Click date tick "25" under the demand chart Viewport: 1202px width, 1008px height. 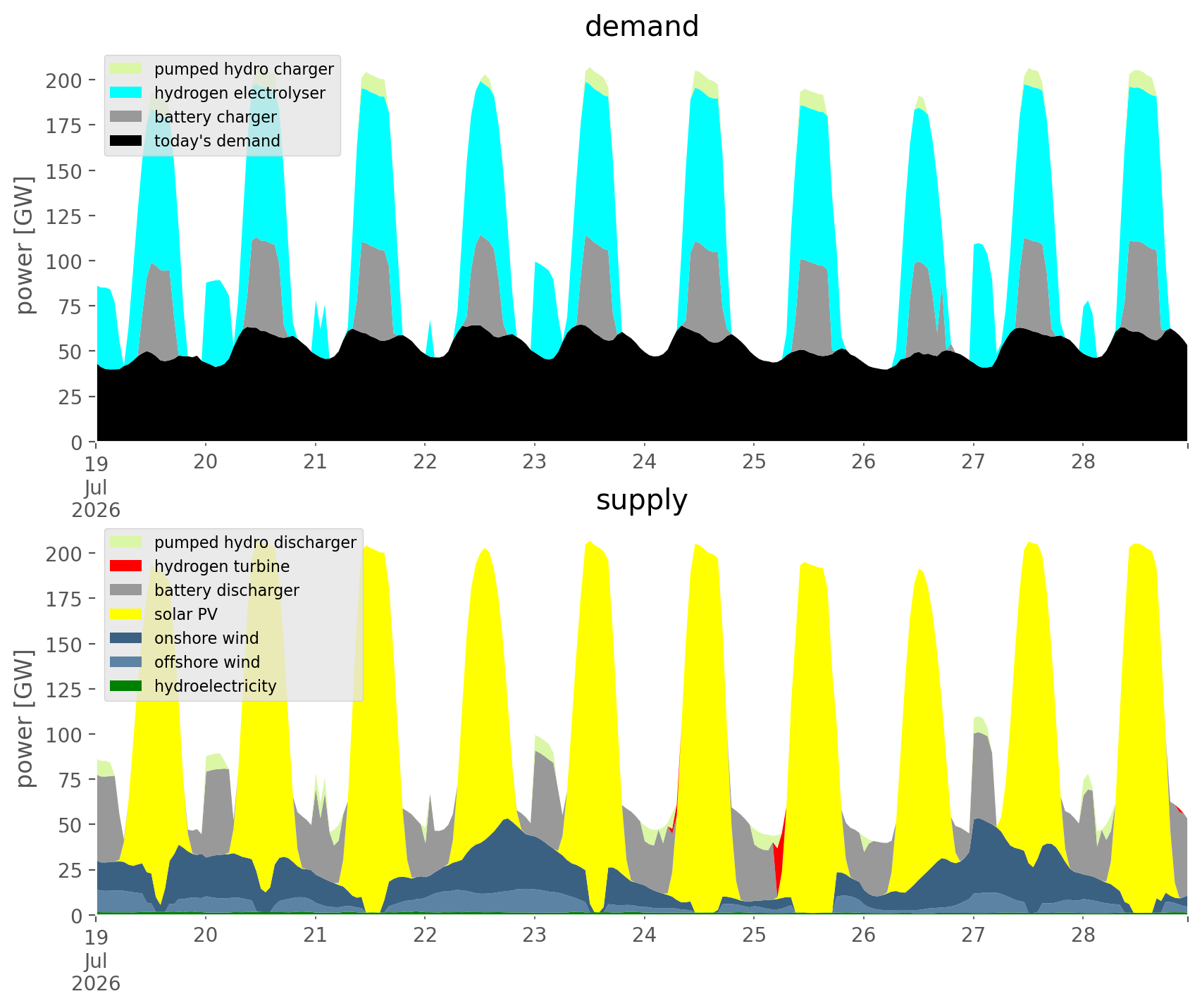tap(754, 462)
